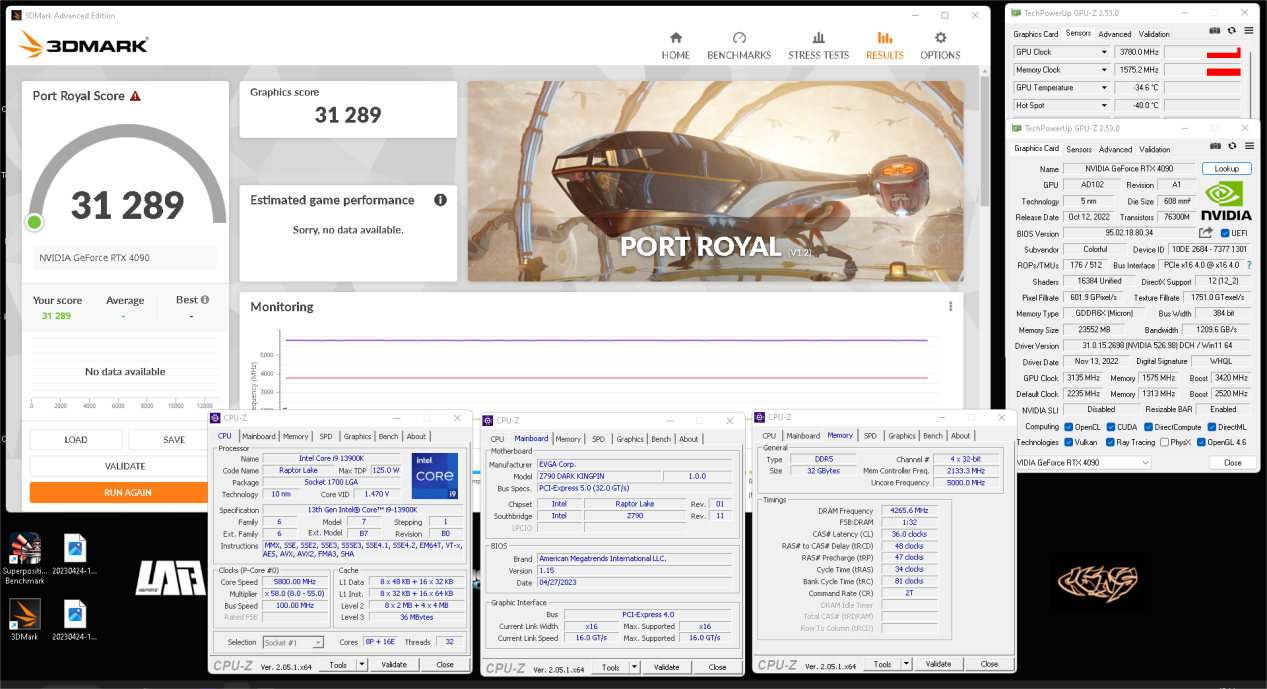Screen dimensions: 1267x689
Task: Open the 3DMark Options gear
Action: click(x=940, y=45)
